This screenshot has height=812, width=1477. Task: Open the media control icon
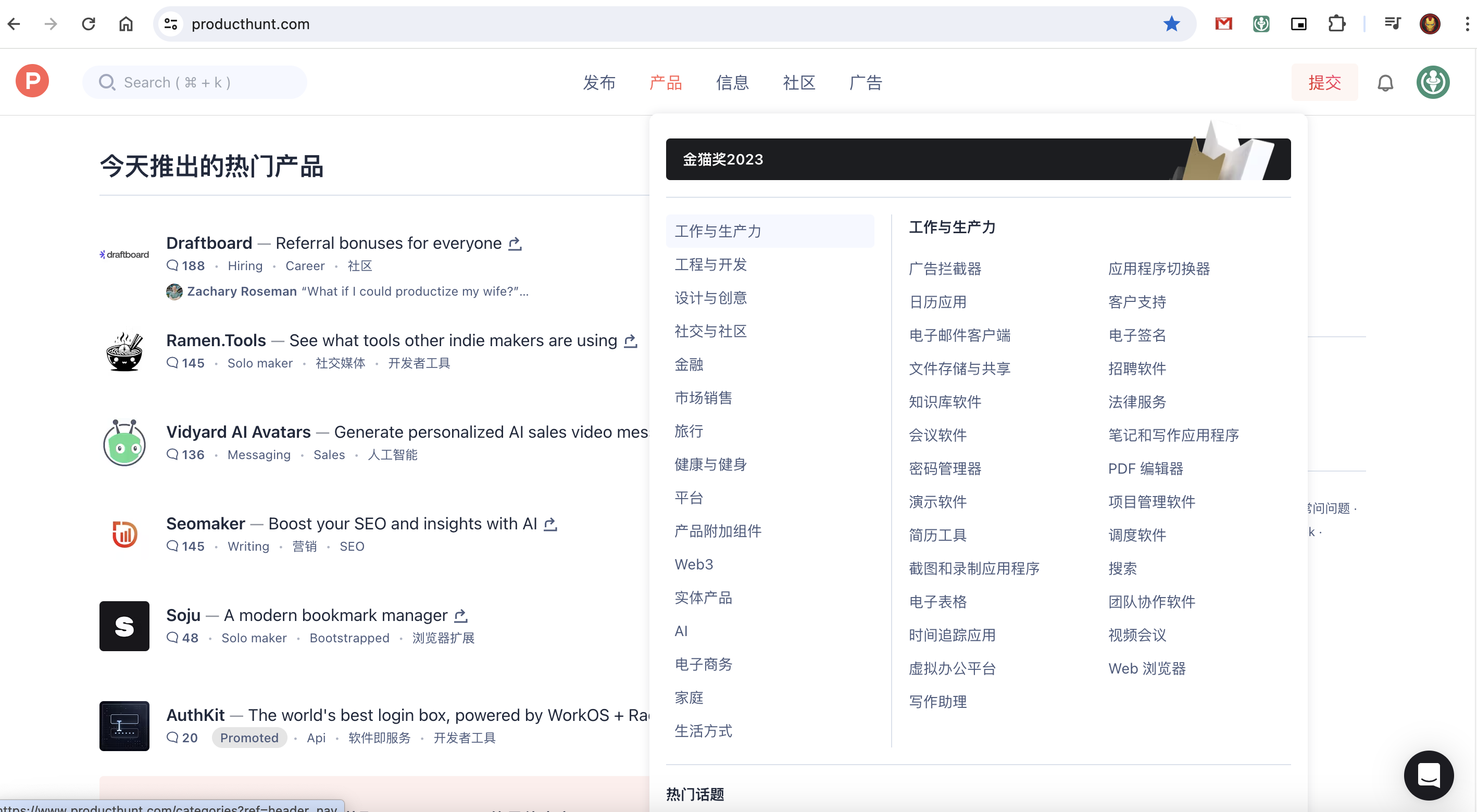pyautogui.click(x=1392, y=23)
